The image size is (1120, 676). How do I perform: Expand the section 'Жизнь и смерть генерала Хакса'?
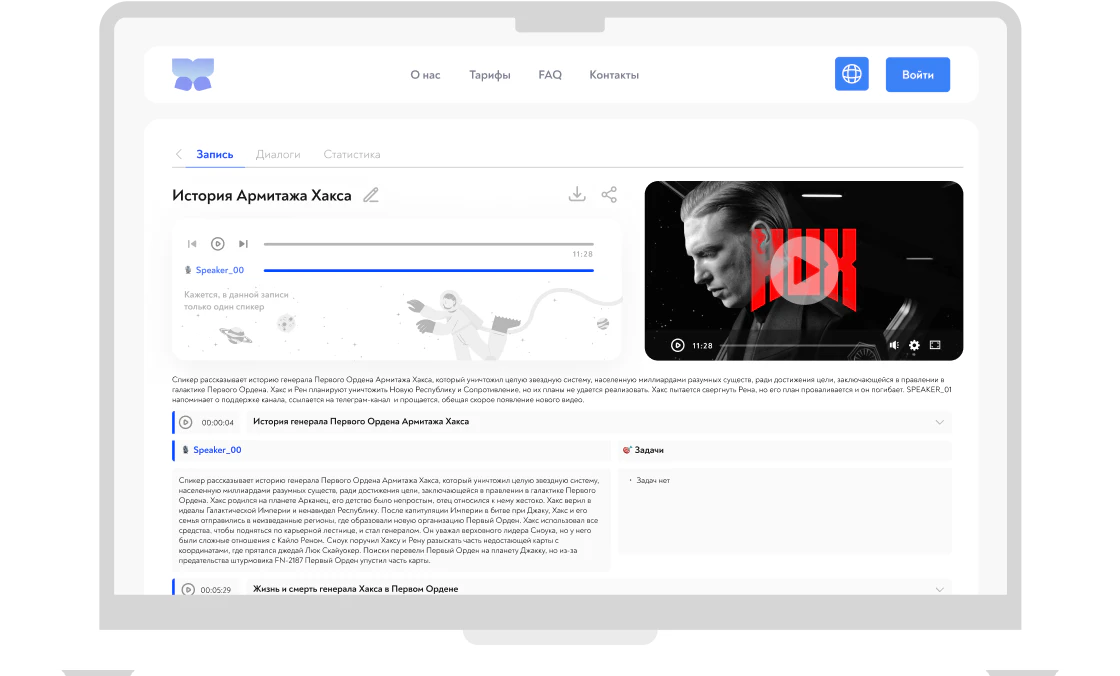(939, 589)
